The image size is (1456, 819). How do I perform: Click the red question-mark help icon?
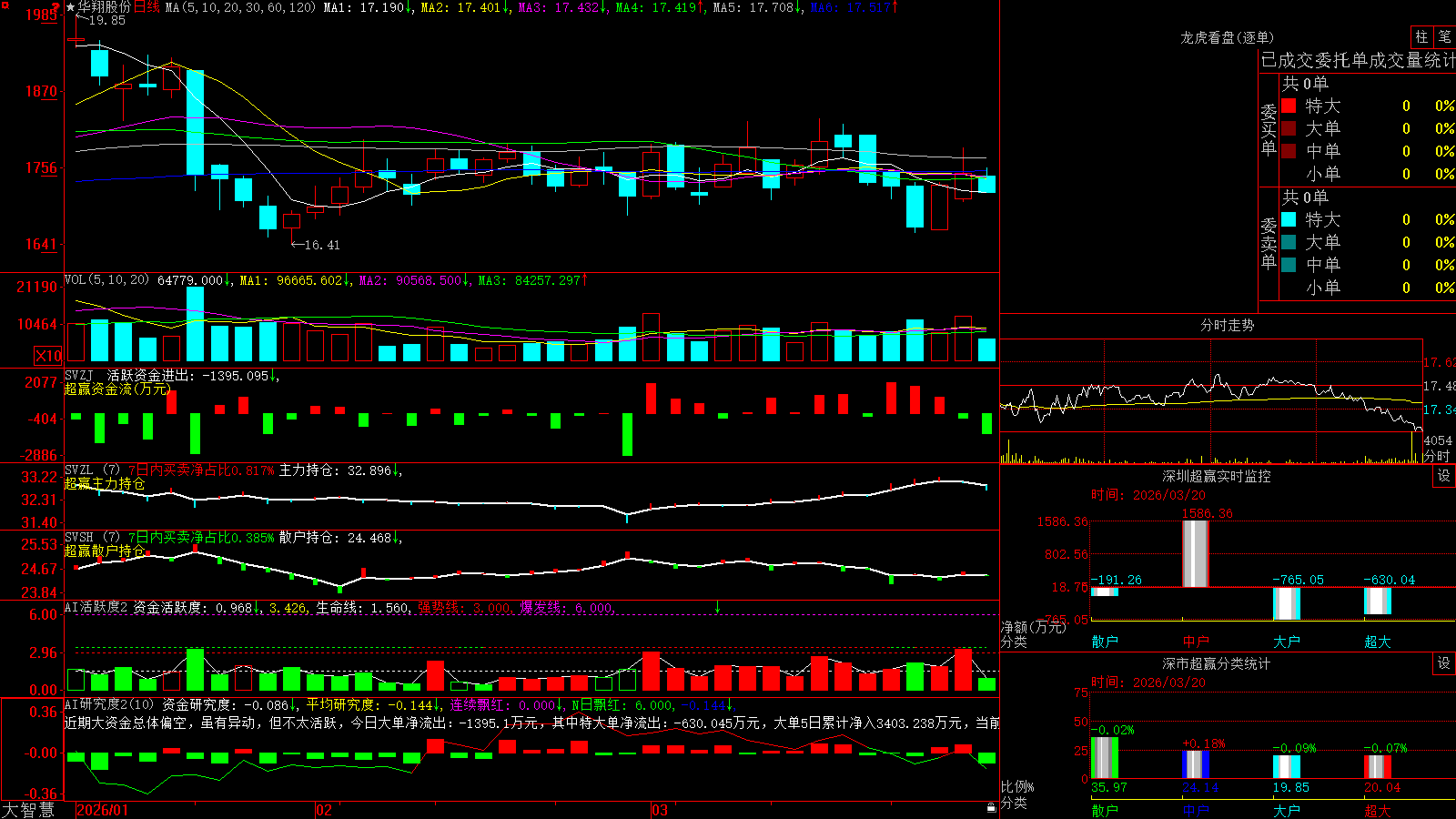(x=56, y=6)
